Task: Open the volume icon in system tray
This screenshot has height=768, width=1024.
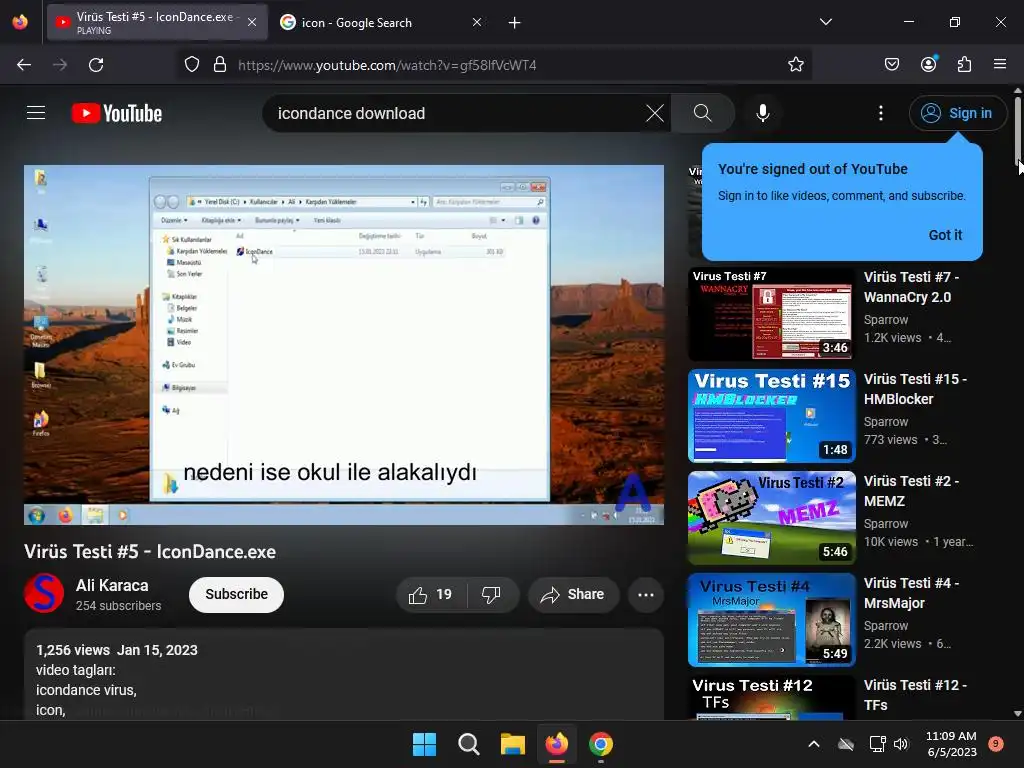Action: pos(901,744)
